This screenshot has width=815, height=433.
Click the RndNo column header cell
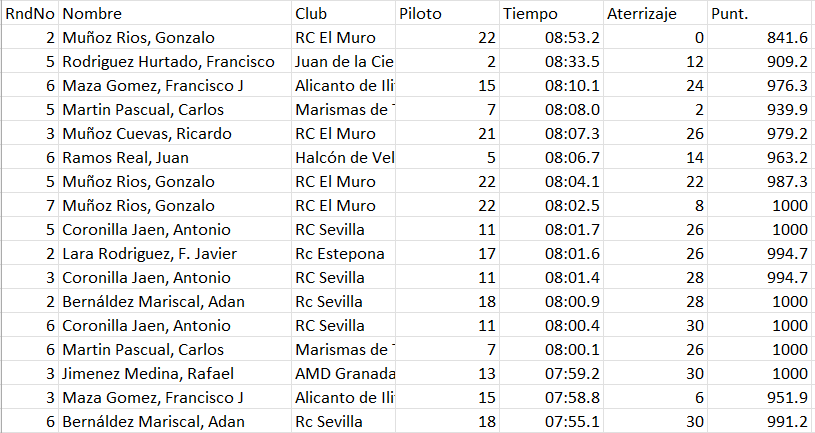[30, 14]
